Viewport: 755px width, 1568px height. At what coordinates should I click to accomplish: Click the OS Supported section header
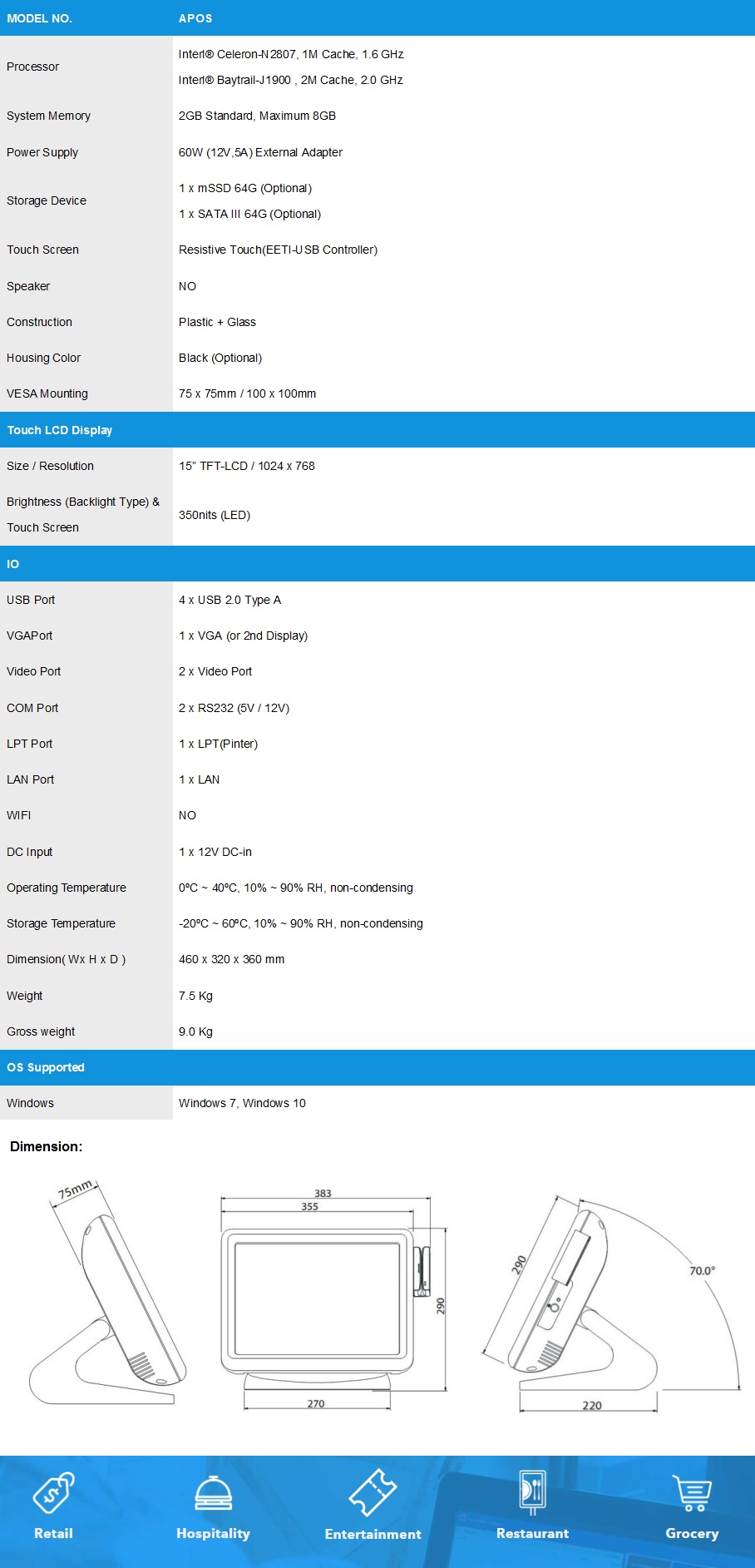[46, 1067]
